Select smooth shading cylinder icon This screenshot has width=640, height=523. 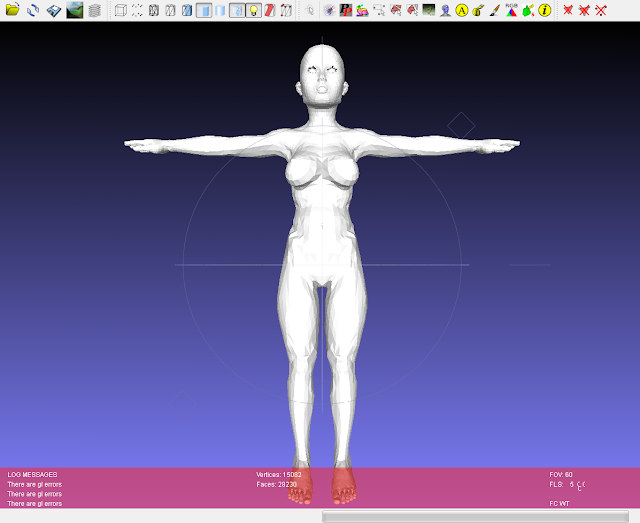(220, 10)
